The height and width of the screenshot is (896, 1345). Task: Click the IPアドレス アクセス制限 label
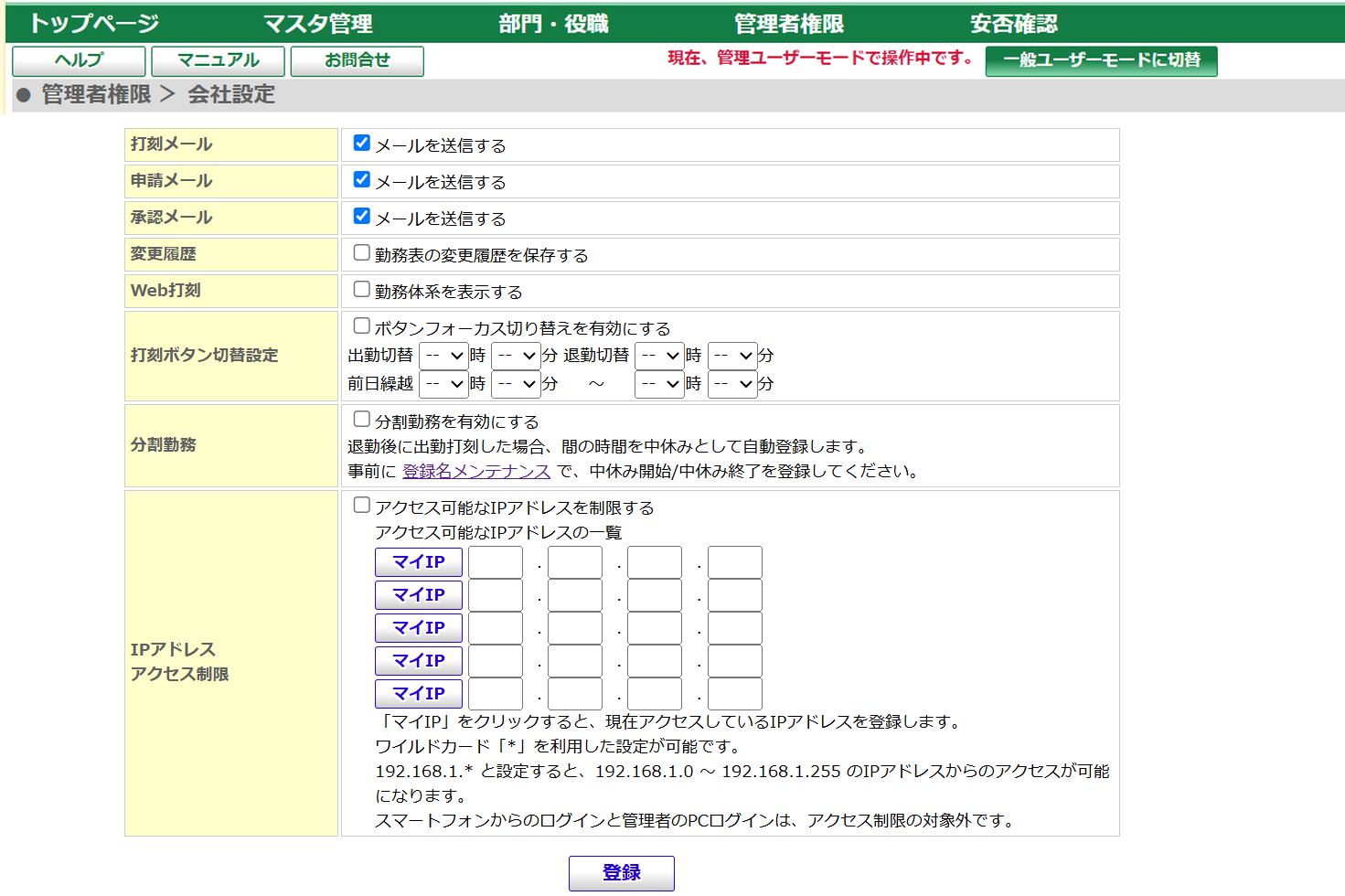pyautogui.click(x=179, y=662)
